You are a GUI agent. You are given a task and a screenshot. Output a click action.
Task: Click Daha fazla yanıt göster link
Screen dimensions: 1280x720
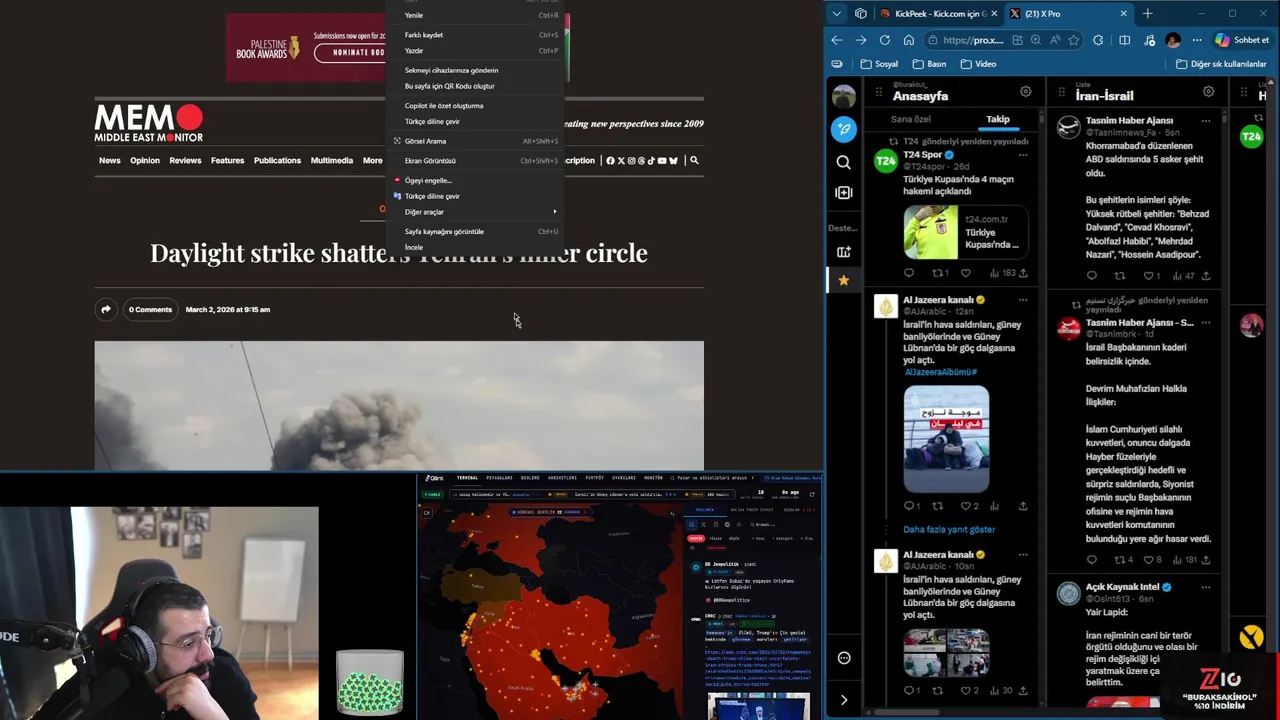(x=949, y=529)
